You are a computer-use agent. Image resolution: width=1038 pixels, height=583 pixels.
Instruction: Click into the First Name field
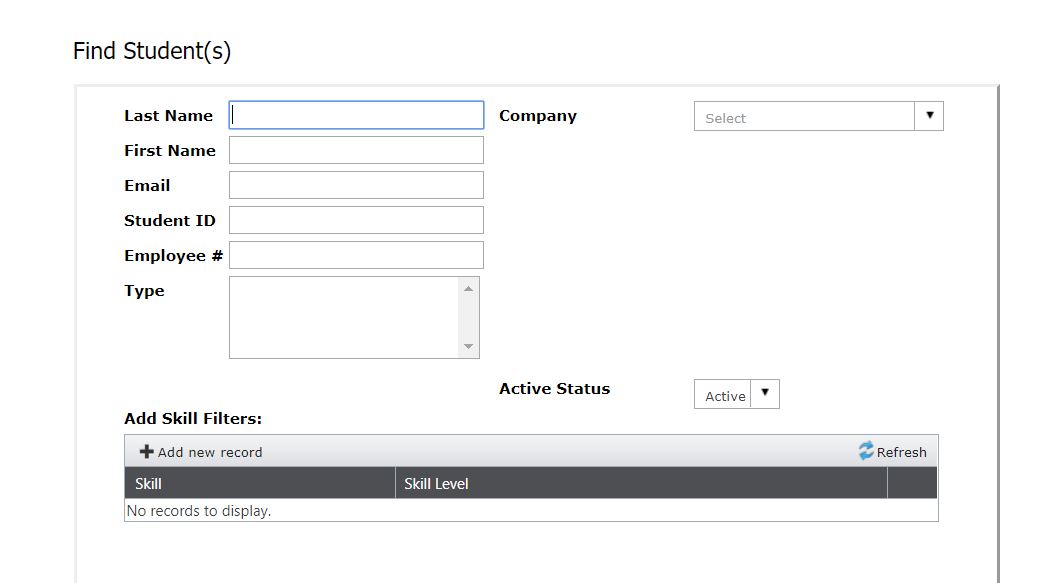[x=356, y=150]
